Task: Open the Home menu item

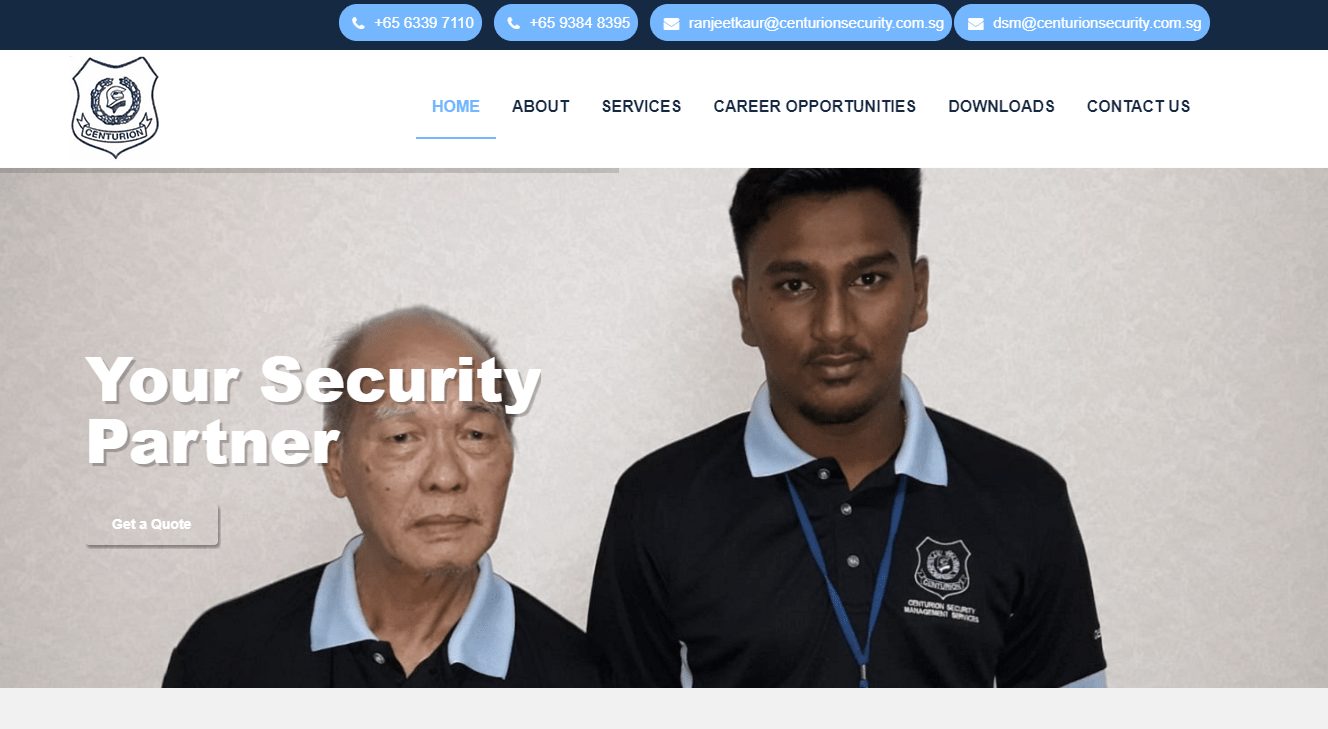Action: [x=456, y=106]
